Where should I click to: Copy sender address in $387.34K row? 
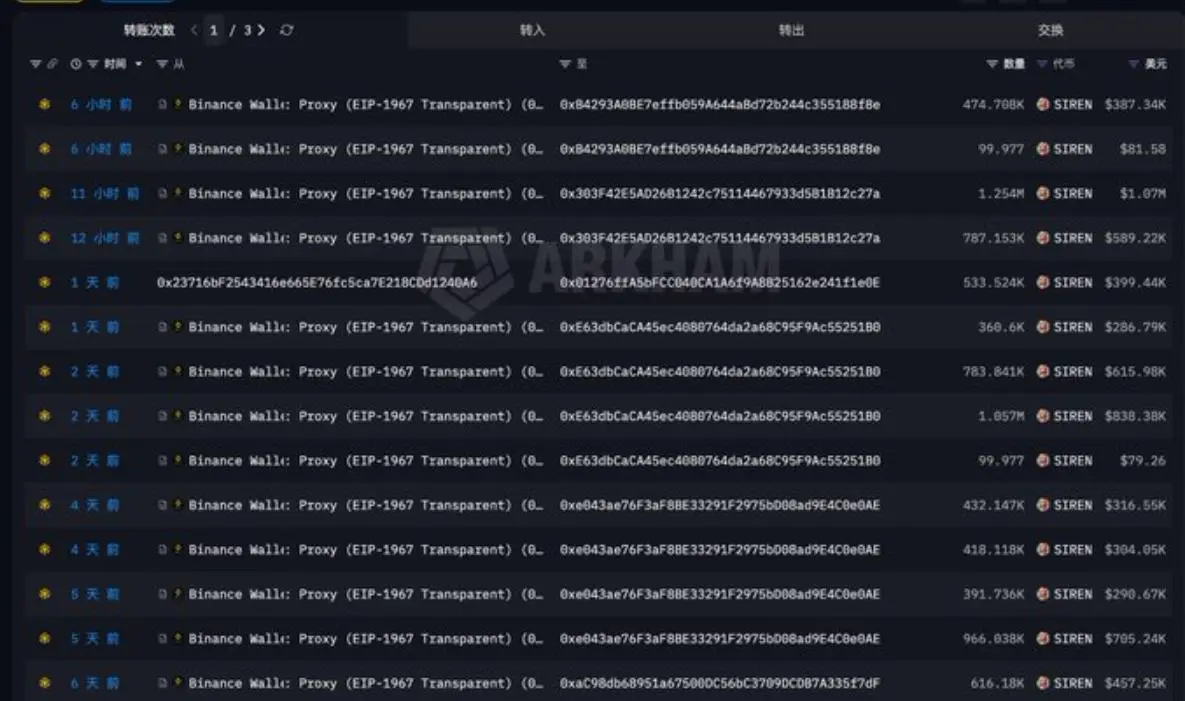[x=162, y=104]
